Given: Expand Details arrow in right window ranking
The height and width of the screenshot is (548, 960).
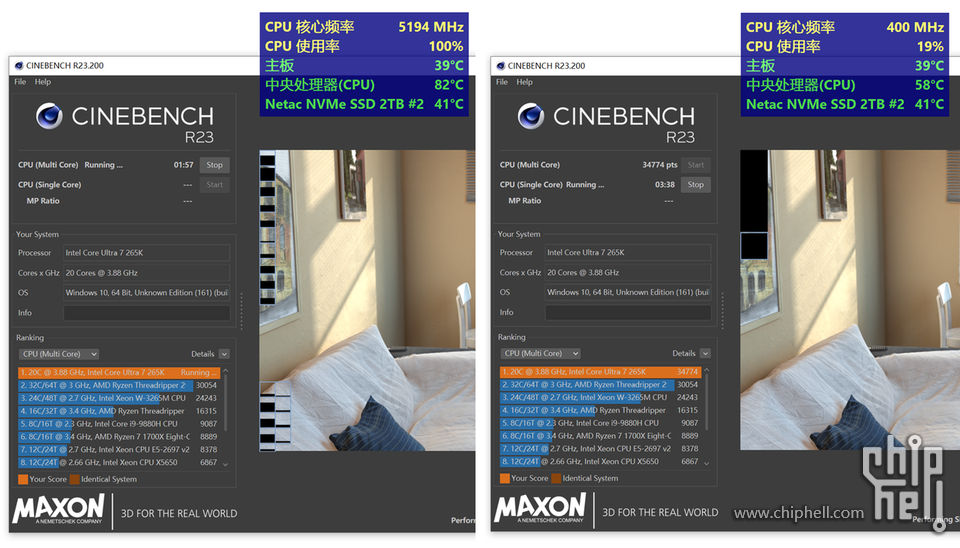Looking at the screenshot, I should pyautogui.click(x=705, y=353).
